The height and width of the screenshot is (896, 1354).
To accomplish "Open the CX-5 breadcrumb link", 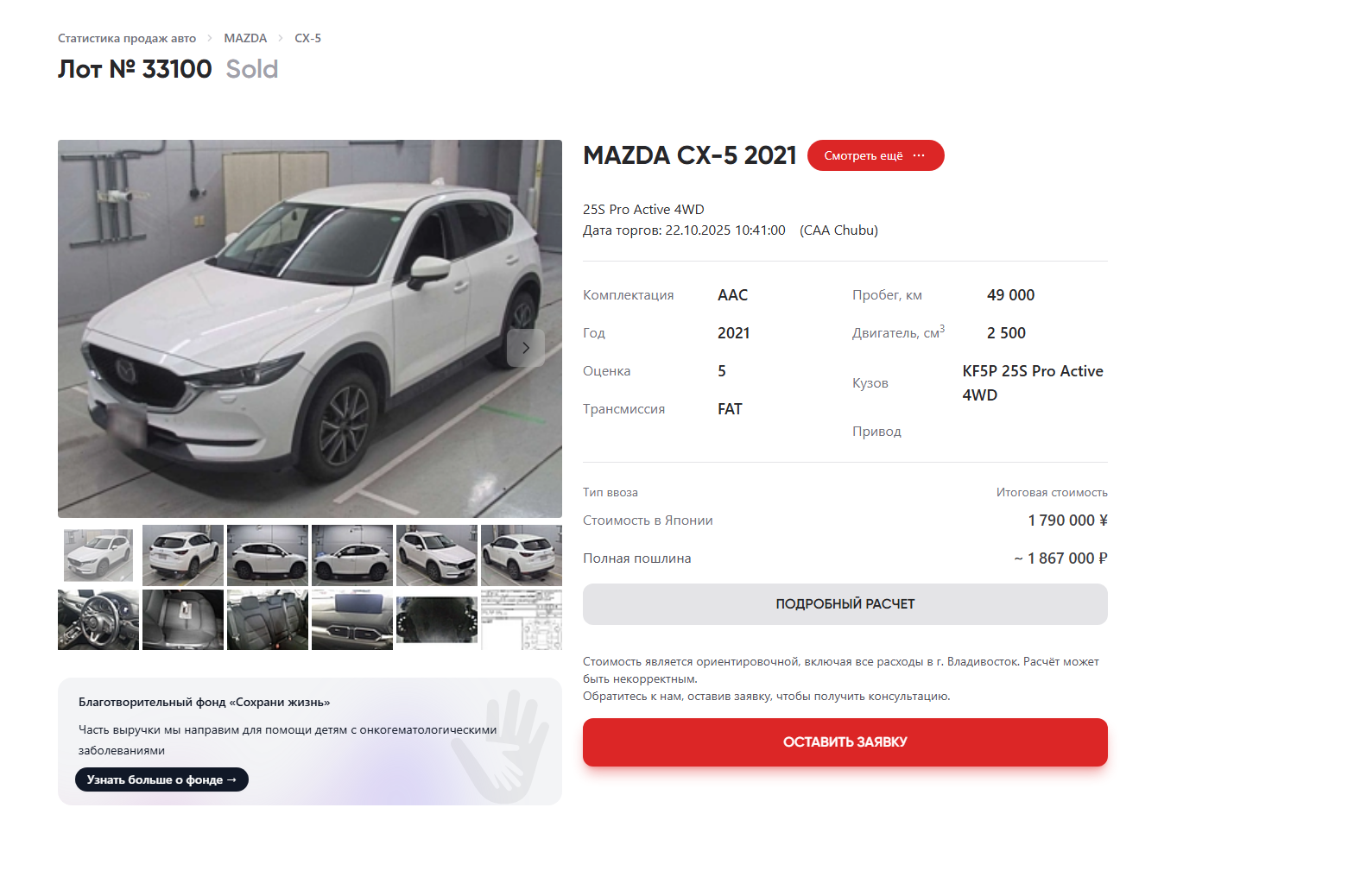I will [307, 38].
